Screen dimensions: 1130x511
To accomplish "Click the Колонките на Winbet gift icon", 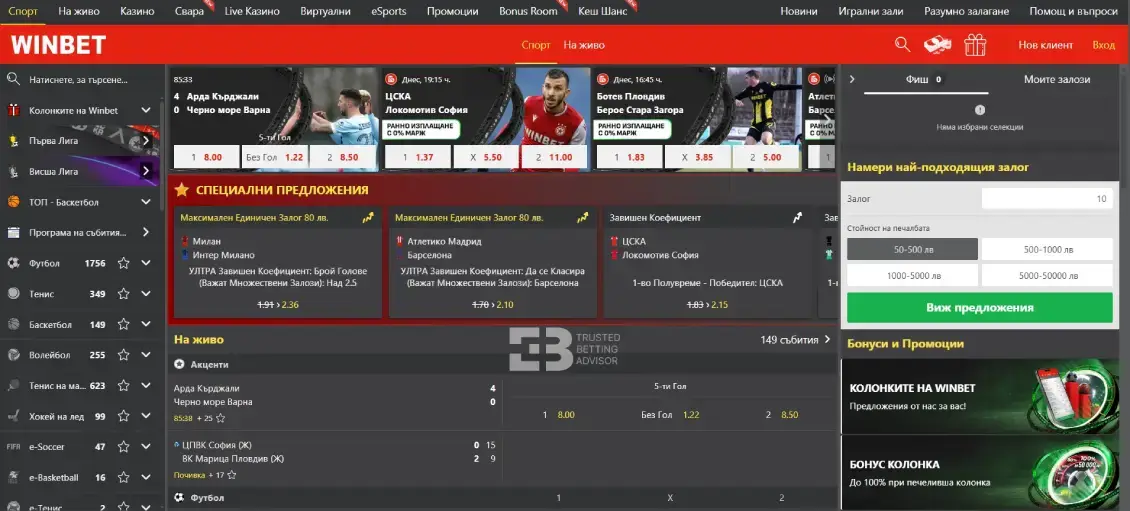I will [13, 110].
